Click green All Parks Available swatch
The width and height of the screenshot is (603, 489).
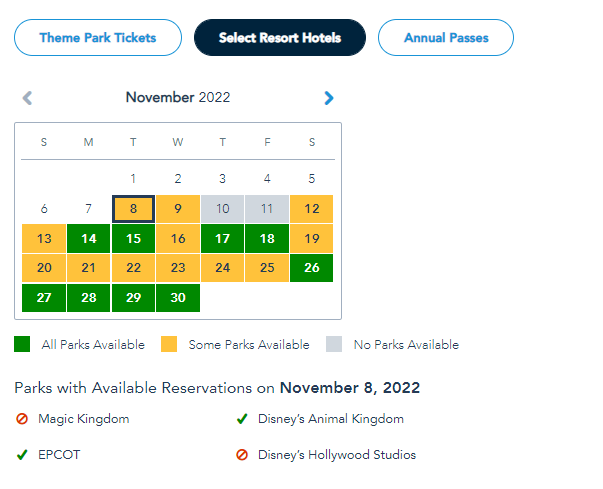[x=22, y=344]
